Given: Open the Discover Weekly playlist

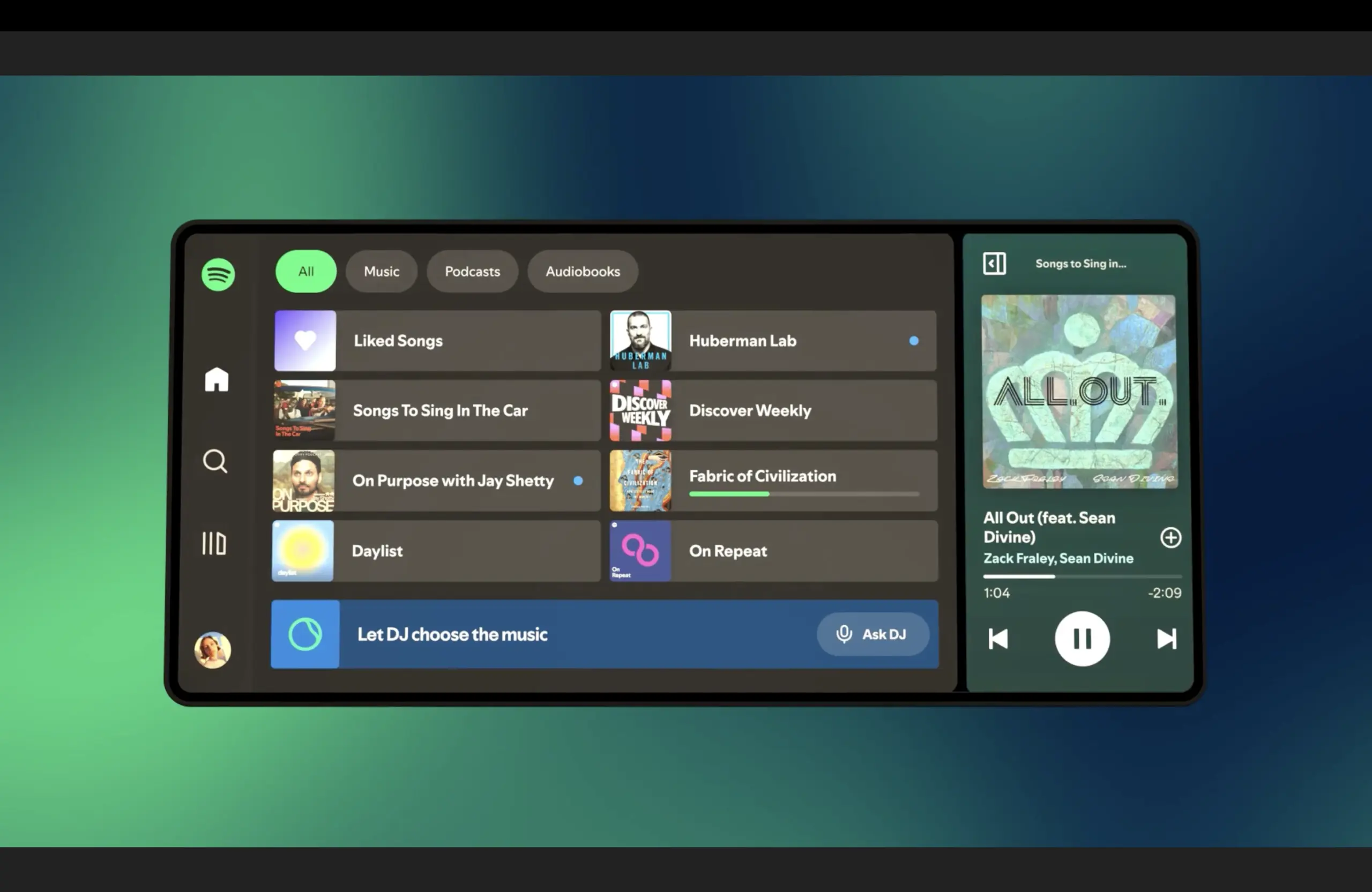Looking at the screenshot, I should tap(773, 410).
